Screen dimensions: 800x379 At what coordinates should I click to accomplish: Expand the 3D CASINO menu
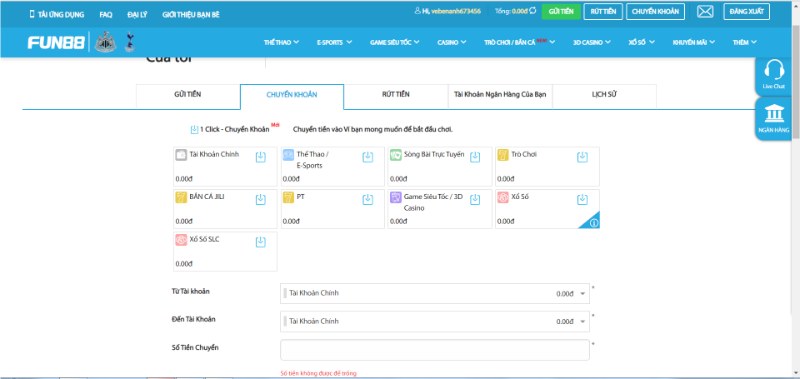591,42
